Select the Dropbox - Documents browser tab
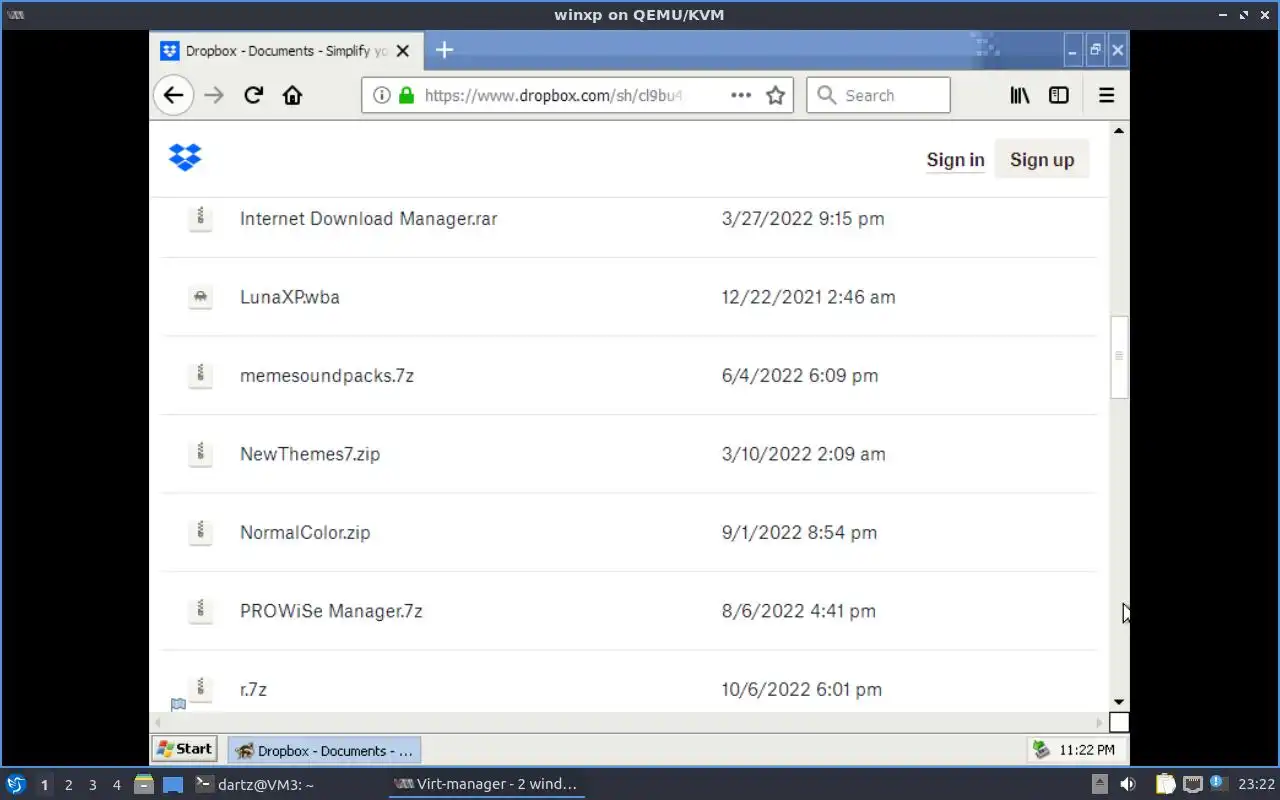1280x800 pixels. tap(286, 50)
